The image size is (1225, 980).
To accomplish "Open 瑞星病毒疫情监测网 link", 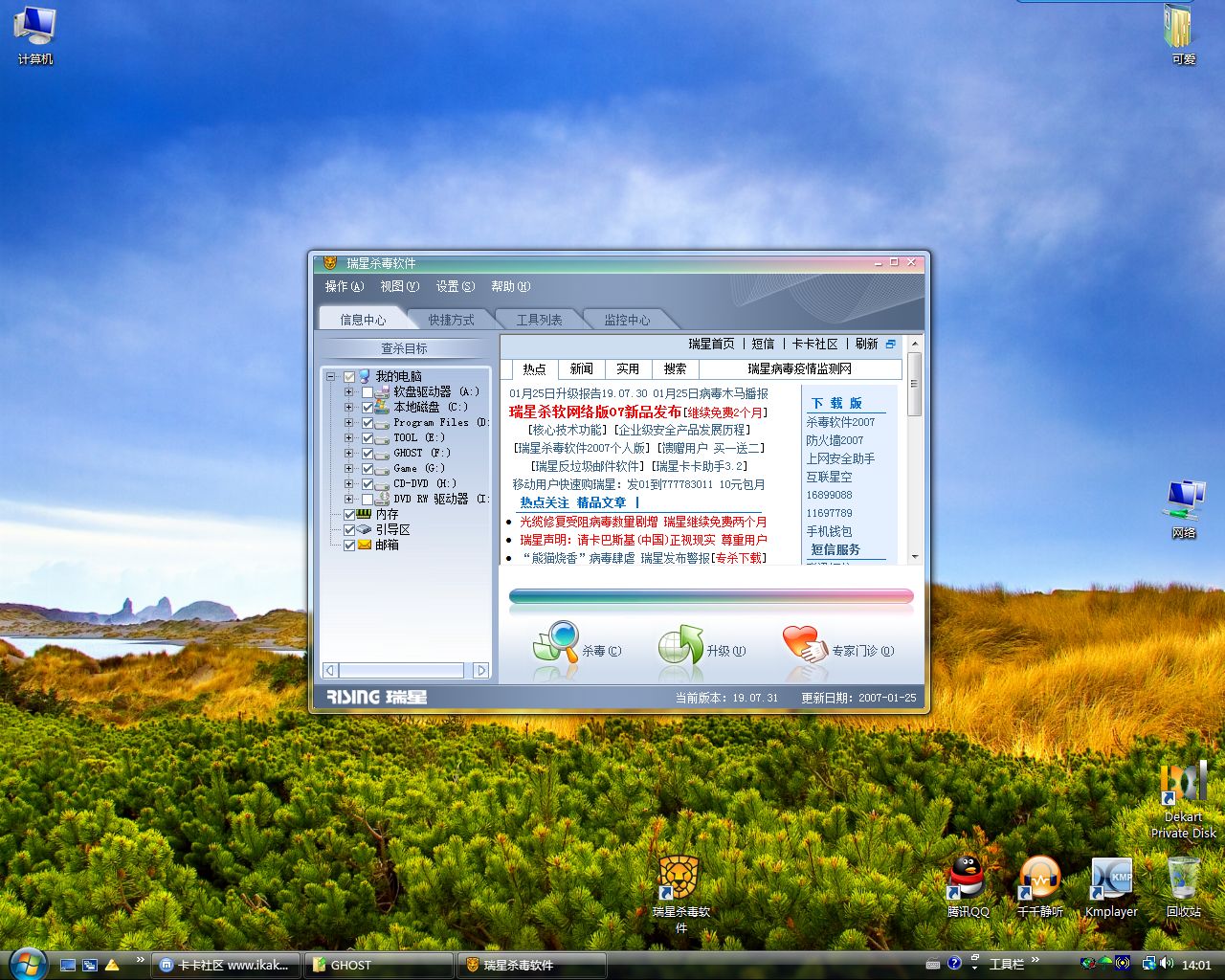I will tap(800, 368).
